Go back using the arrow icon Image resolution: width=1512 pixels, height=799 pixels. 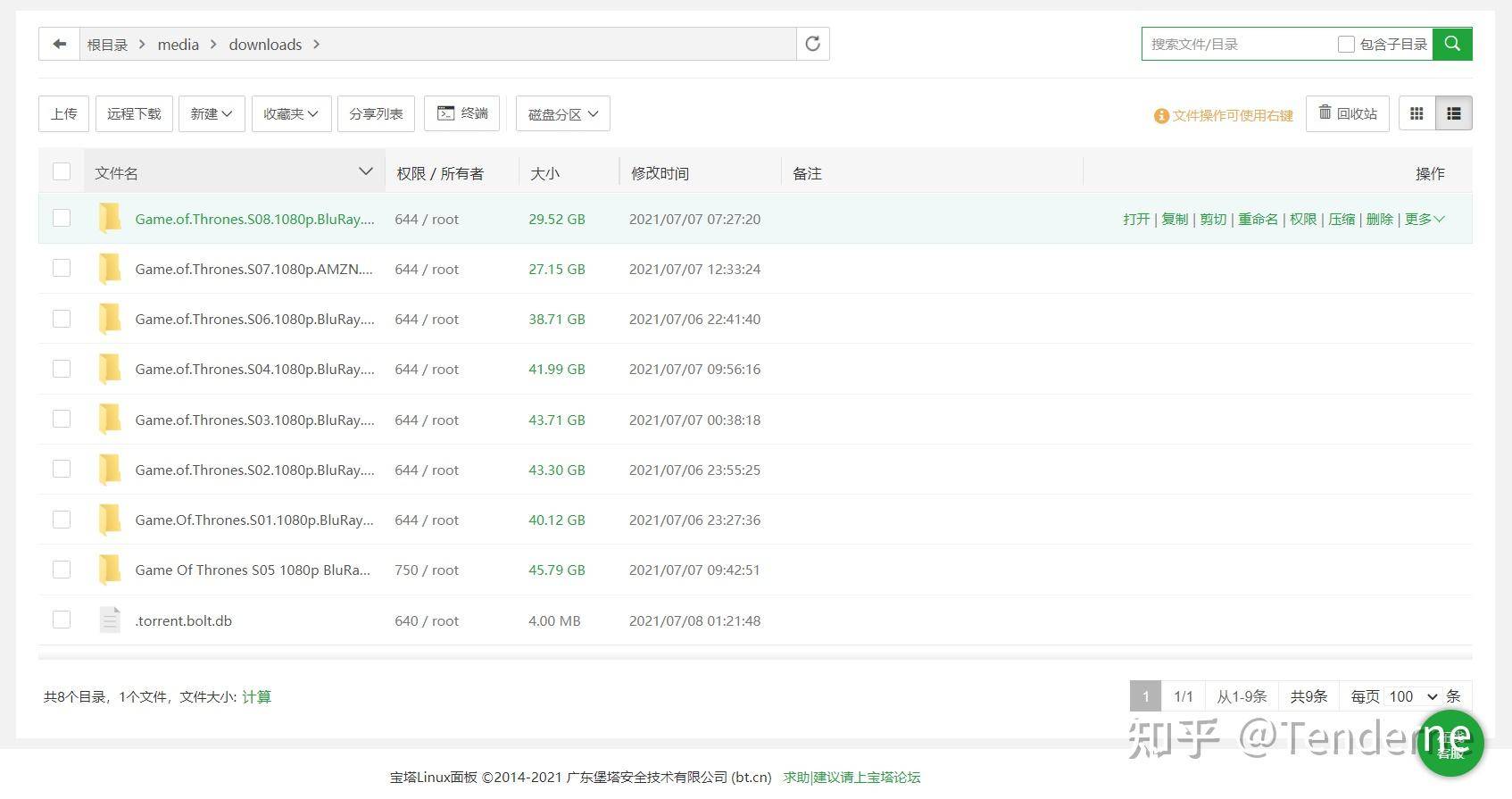click(x=60, y=44)
